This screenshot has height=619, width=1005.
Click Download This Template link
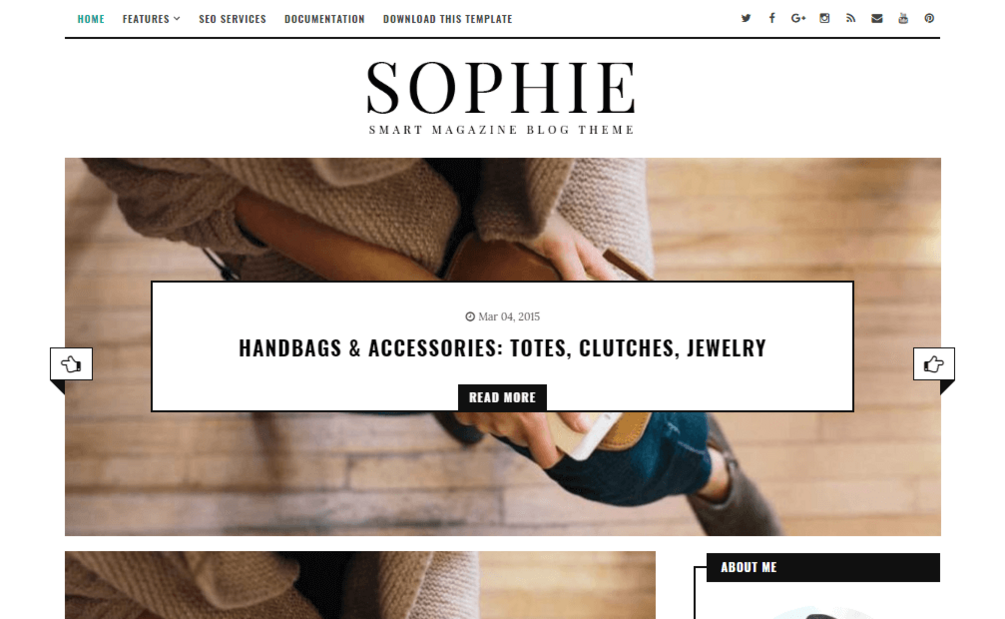[447, 19]
